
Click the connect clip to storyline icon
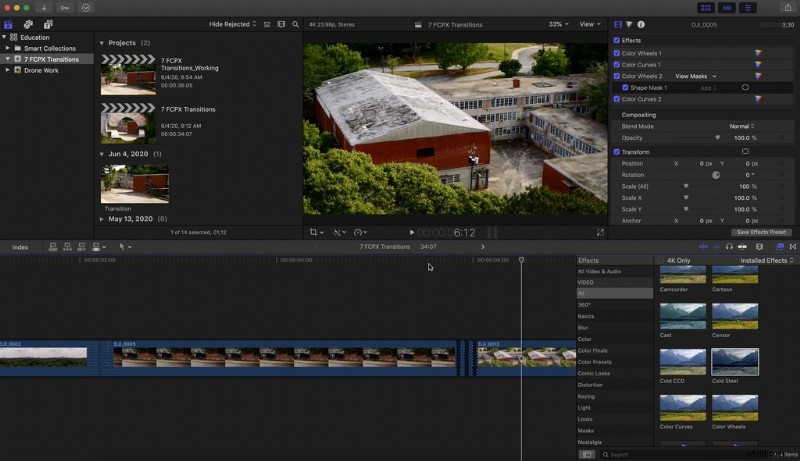point(53,247)
